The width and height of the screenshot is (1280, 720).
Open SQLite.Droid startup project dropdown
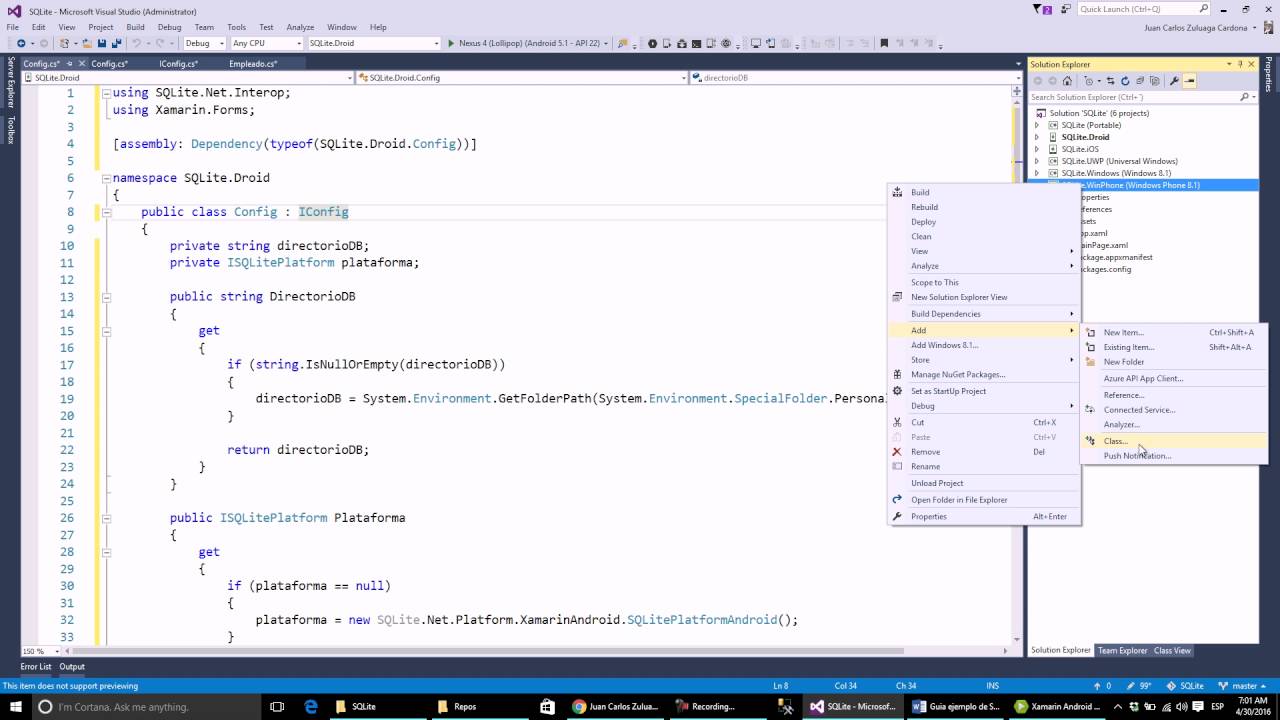click(x=436, y=43)
